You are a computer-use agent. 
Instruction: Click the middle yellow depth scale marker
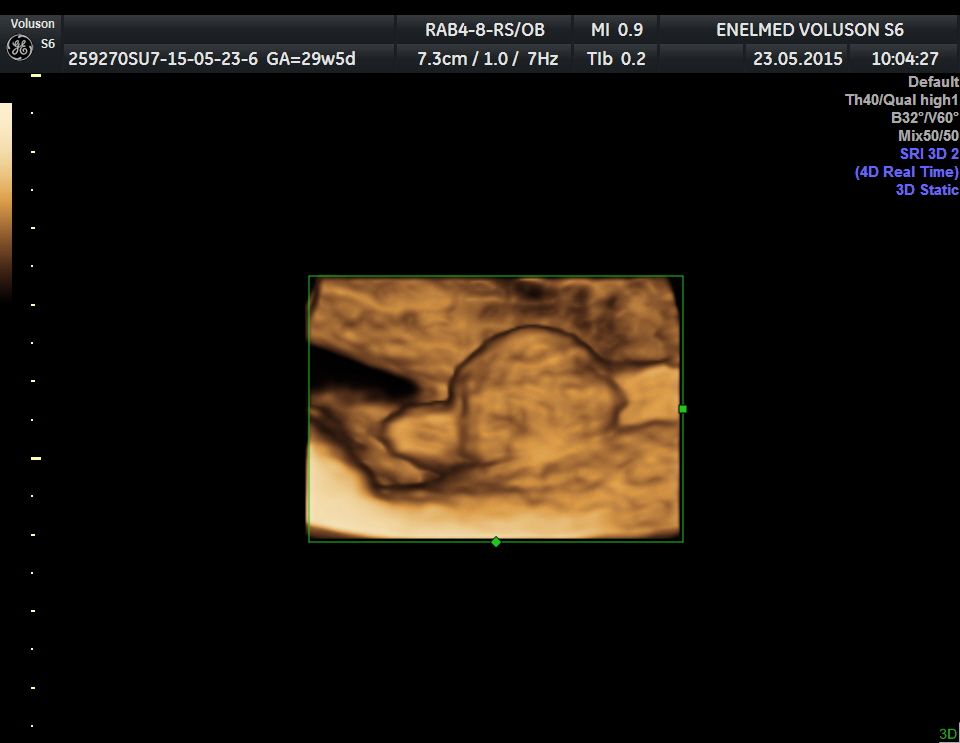click(x=36, y=458)
